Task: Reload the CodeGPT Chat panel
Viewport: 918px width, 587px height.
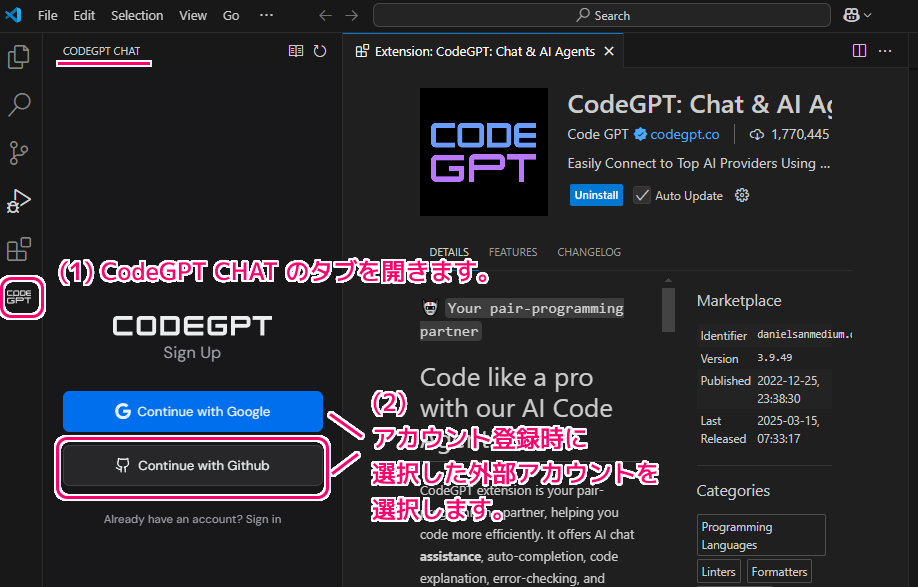Action: coord(318,50)
